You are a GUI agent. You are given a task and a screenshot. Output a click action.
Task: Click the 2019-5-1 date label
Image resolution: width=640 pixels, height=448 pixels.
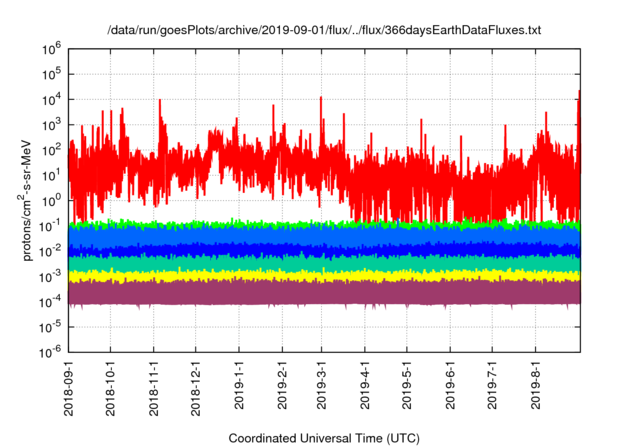(x=407, y=385)
